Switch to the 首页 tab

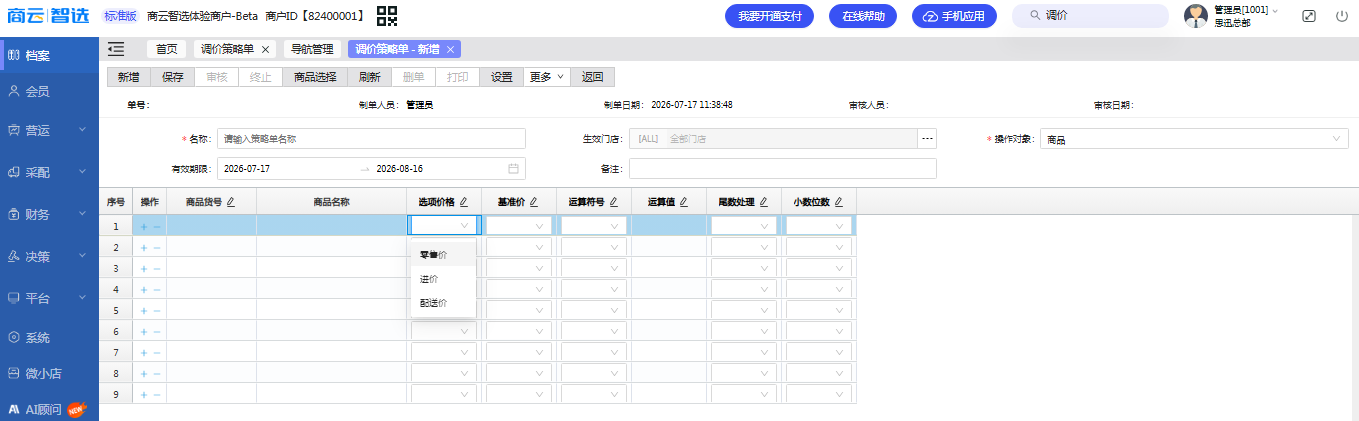pos(166,49)
